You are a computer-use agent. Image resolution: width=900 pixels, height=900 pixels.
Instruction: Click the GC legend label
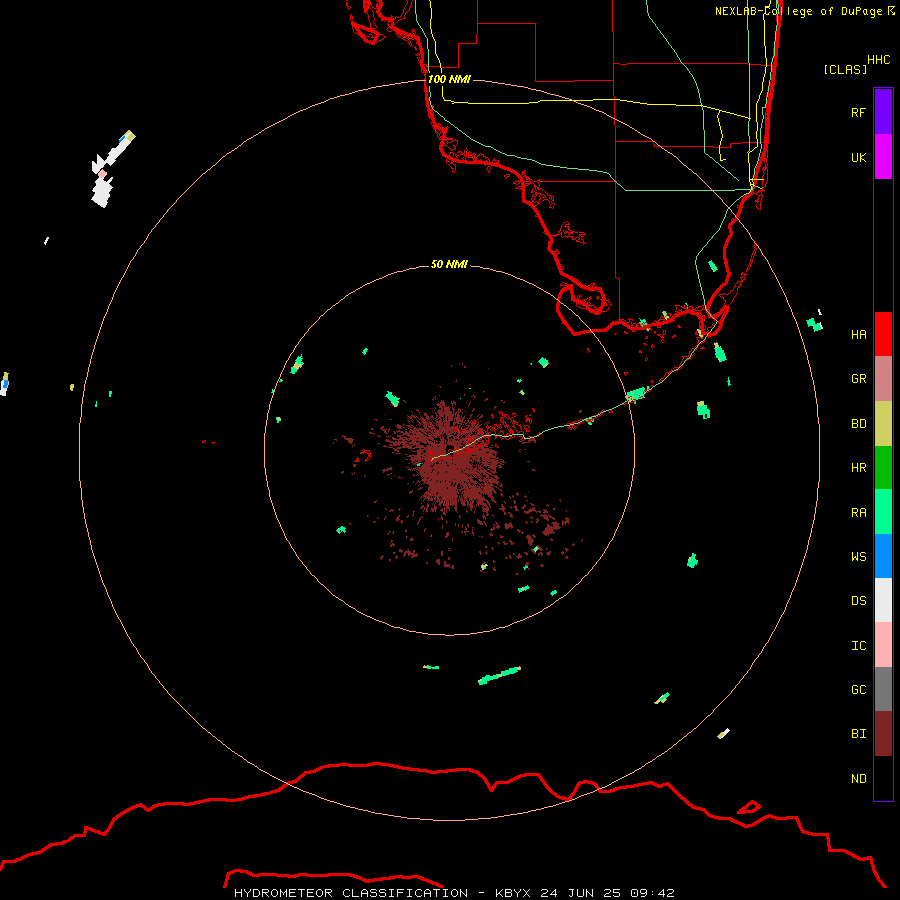(858, 690)
